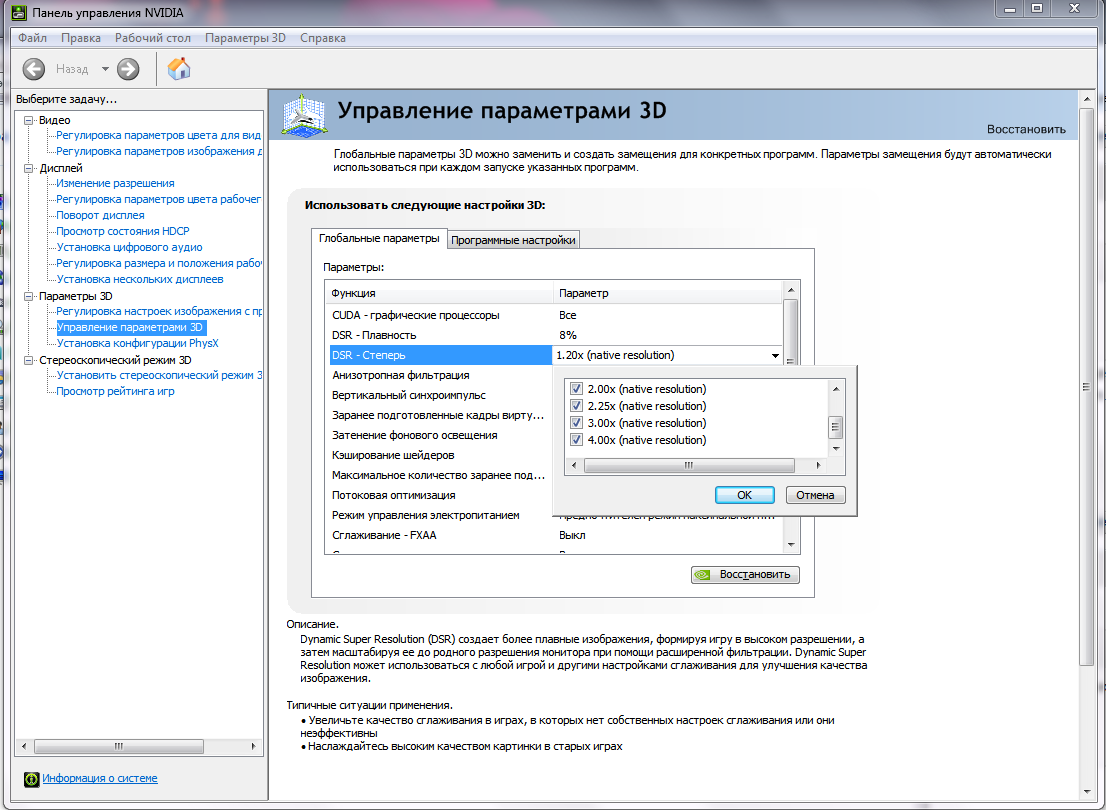Open Просмотр состояния HDCP item
The width and height of the screenshot is (1106, 810).
pyautogui.click(x=123, y=231)
